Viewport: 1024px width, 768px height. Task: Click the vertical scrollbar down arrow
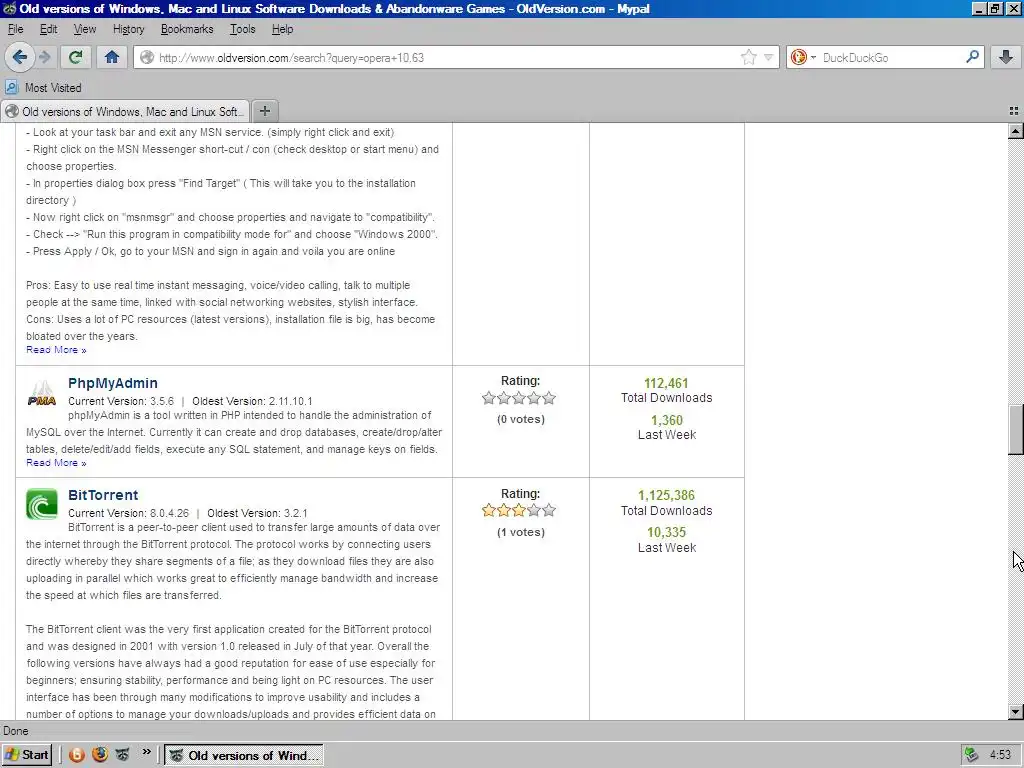click(x=1016, y=712)
